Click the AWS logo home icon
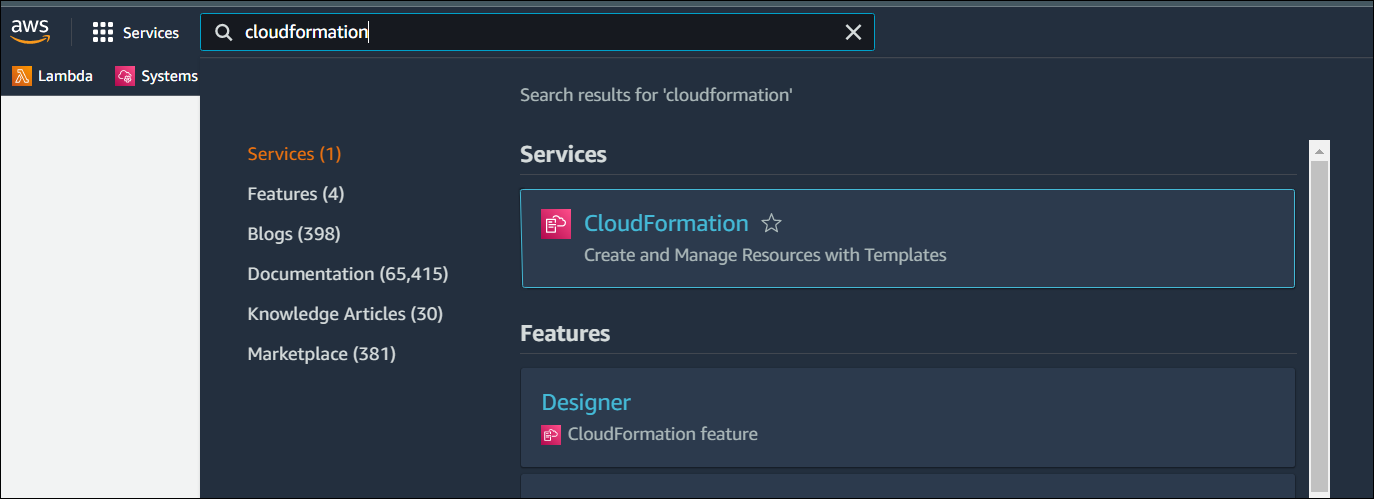1374x499 pixels. tap(30, 32)
